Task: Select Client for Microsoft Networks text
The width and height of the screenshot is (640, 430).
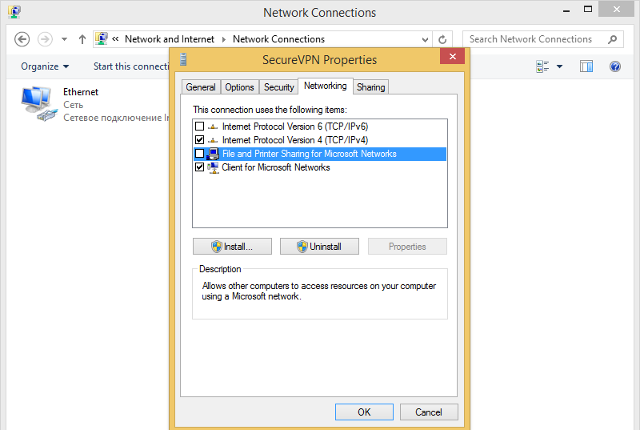Action: tap(276, 167)
